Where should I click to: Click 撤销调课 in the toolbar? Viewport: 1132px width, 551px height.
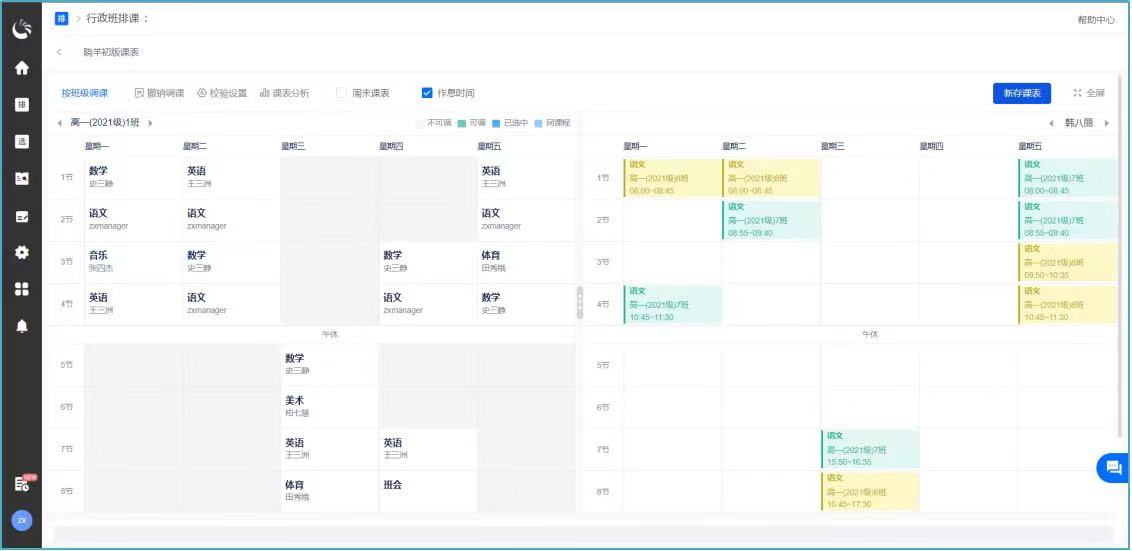159,93
